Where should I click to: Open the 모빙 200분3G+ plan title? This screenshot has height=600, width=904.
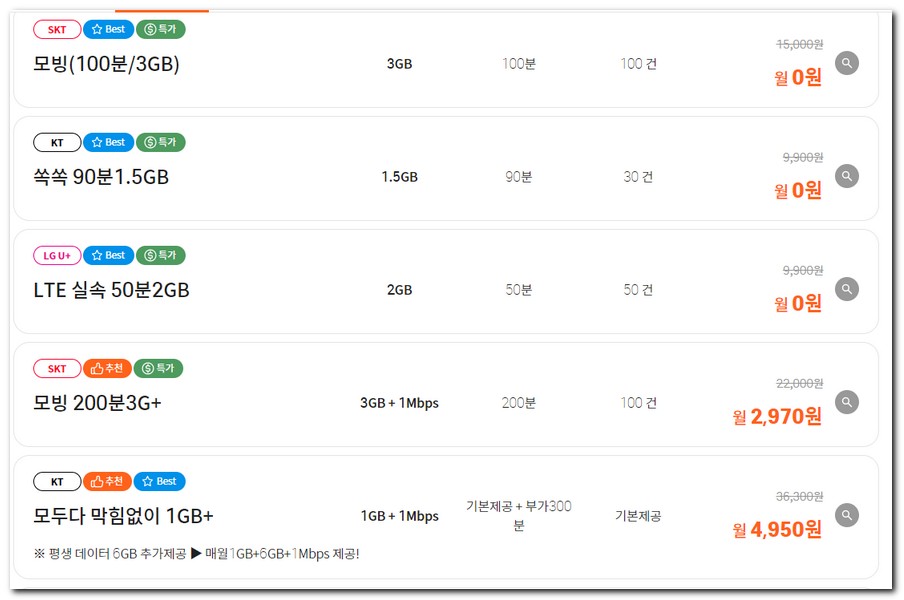pyautogui.click(x=97, y=403)
